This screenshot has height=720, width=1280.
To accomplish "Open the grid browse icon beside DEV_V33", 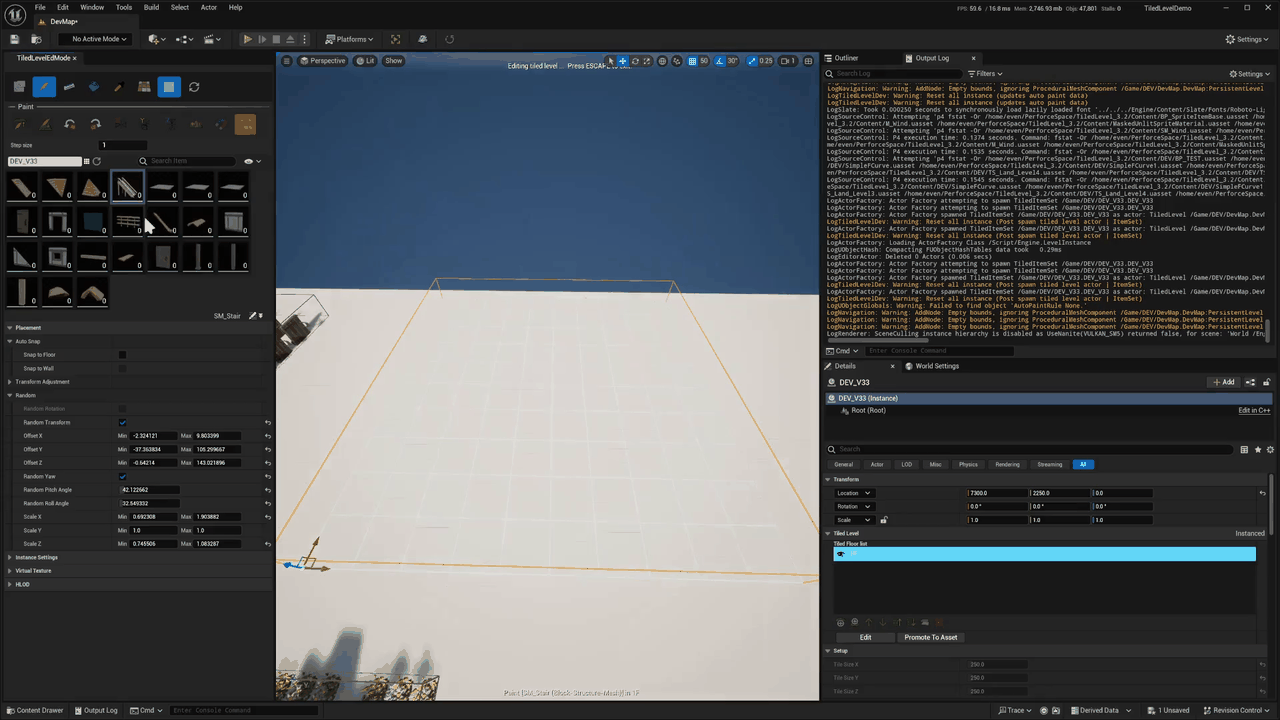I will tap(87, 161).
